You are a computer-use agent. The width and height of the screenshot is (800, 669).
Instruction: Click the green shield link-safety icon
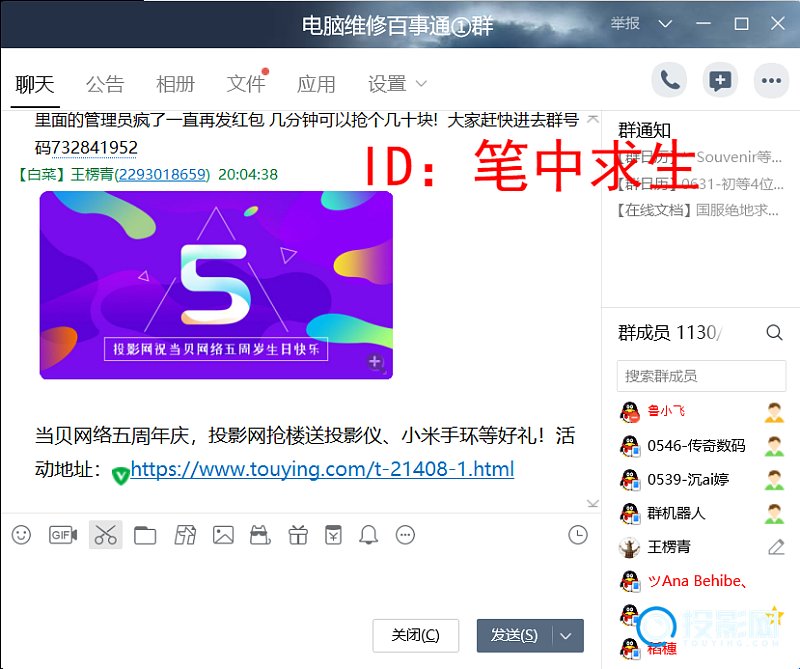tap(120, 475)
